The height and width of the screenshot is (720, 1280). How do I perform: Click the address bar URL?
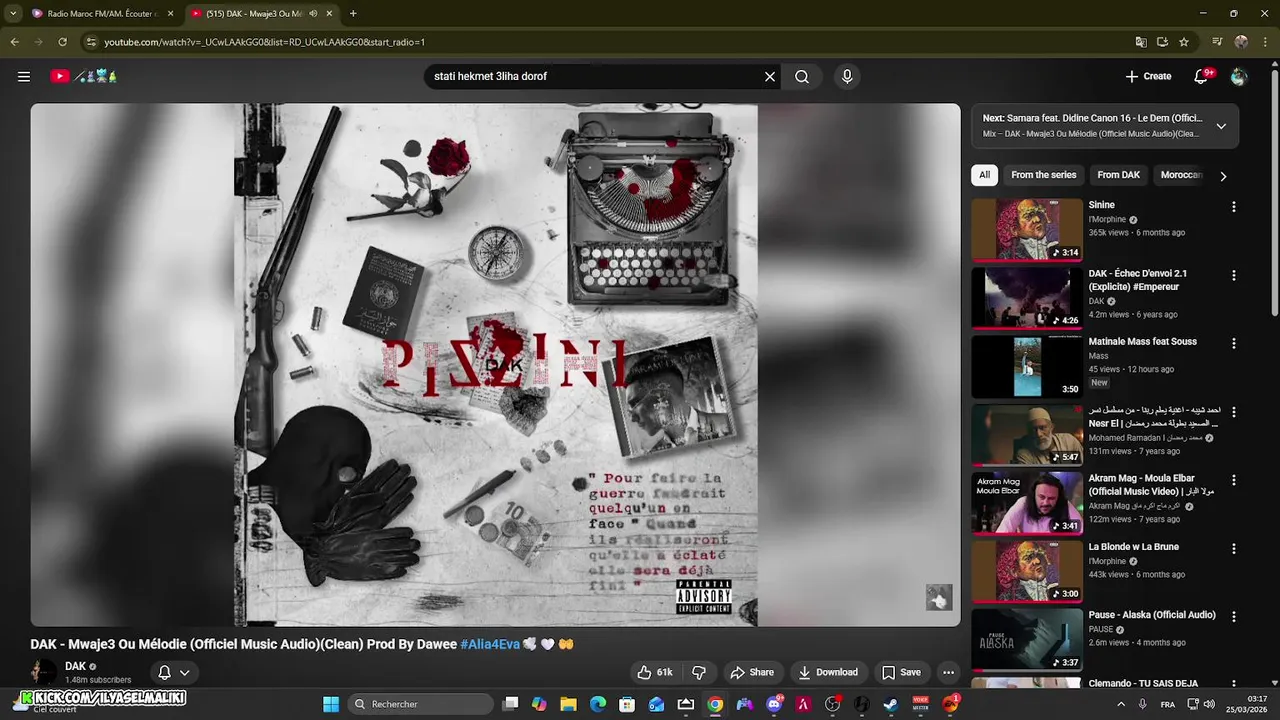[265, 42]
